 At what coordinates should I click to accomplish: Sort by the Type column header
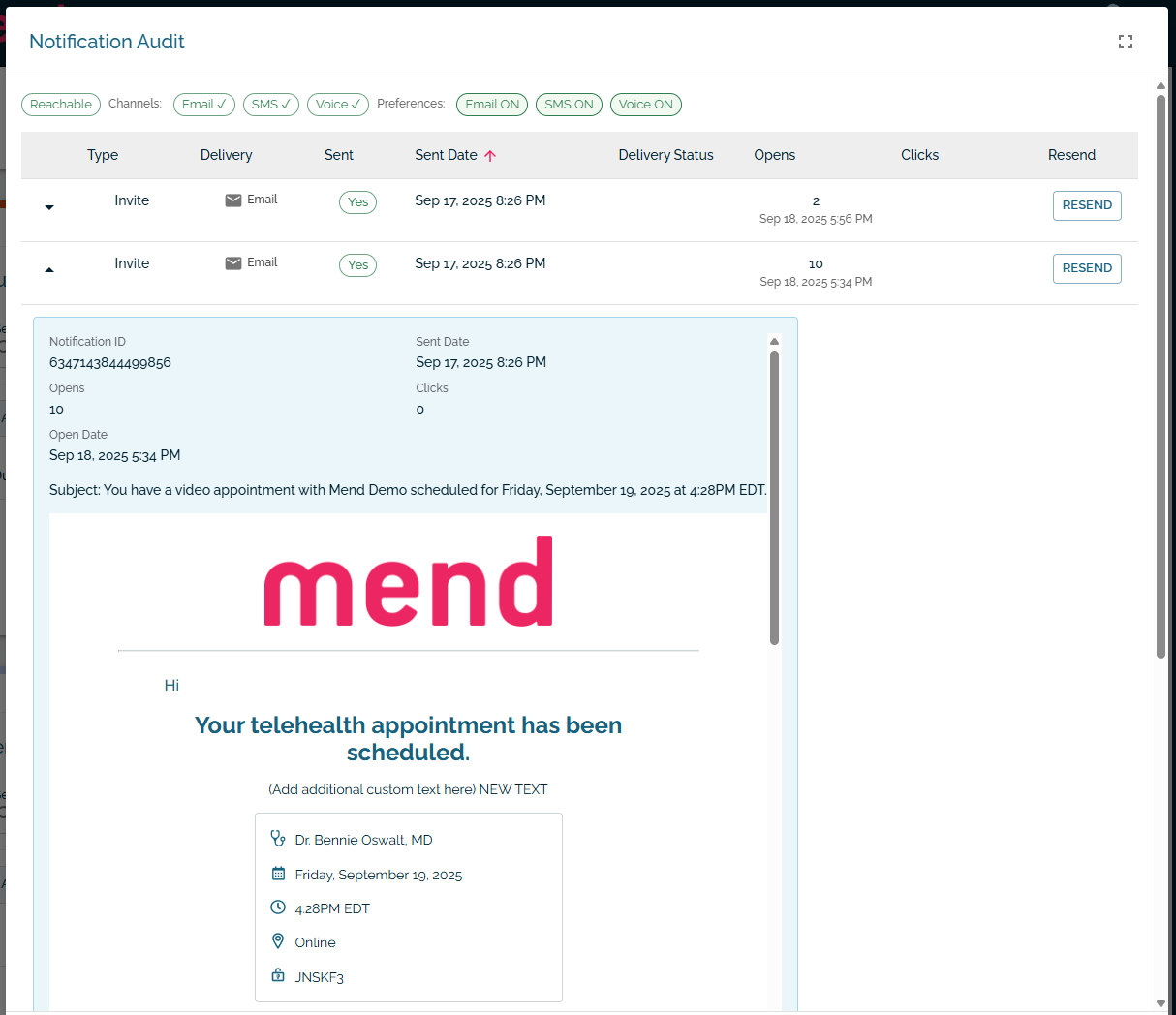[x=103, y=155]
